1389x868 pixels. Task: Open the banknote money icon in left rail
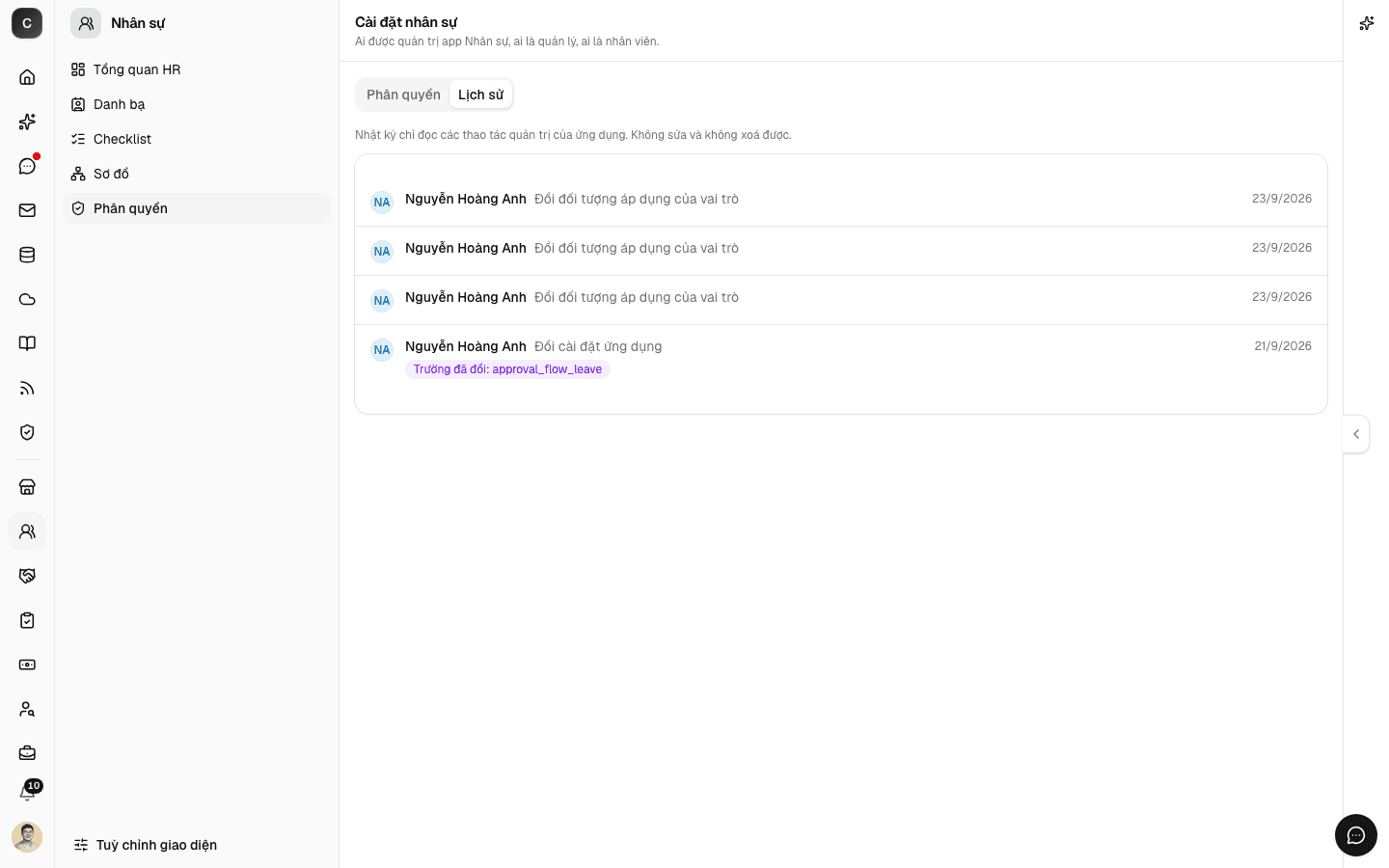(x=27, y=665)
